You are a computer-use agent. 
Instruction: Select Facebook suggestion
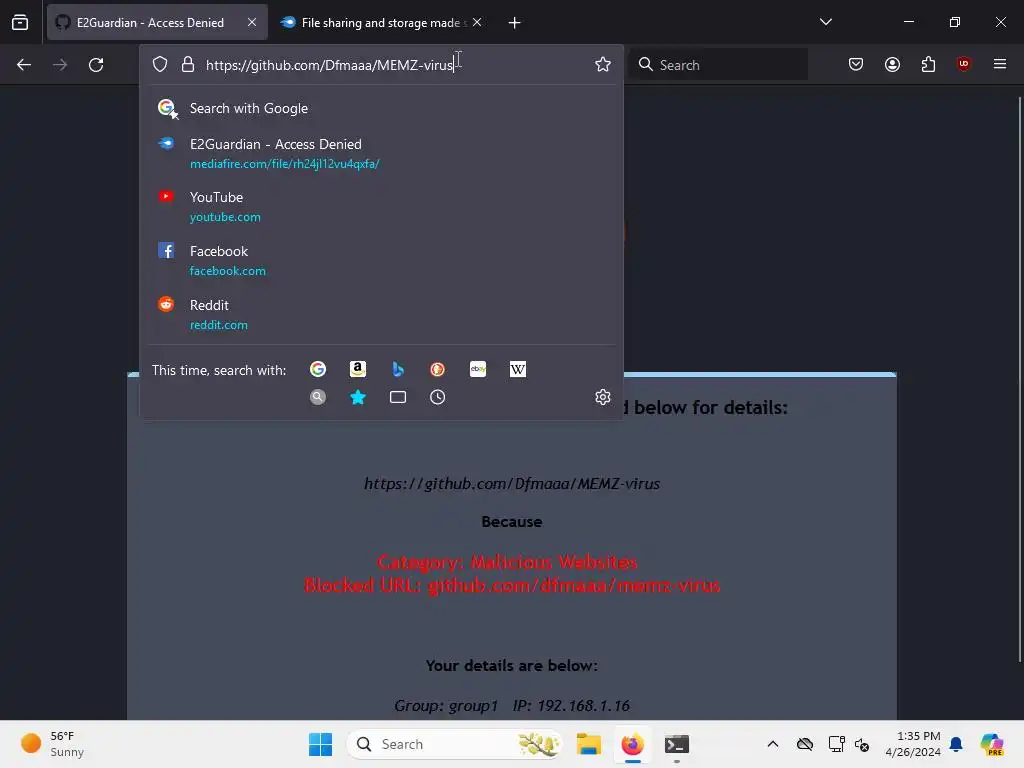tap(381, 261)
